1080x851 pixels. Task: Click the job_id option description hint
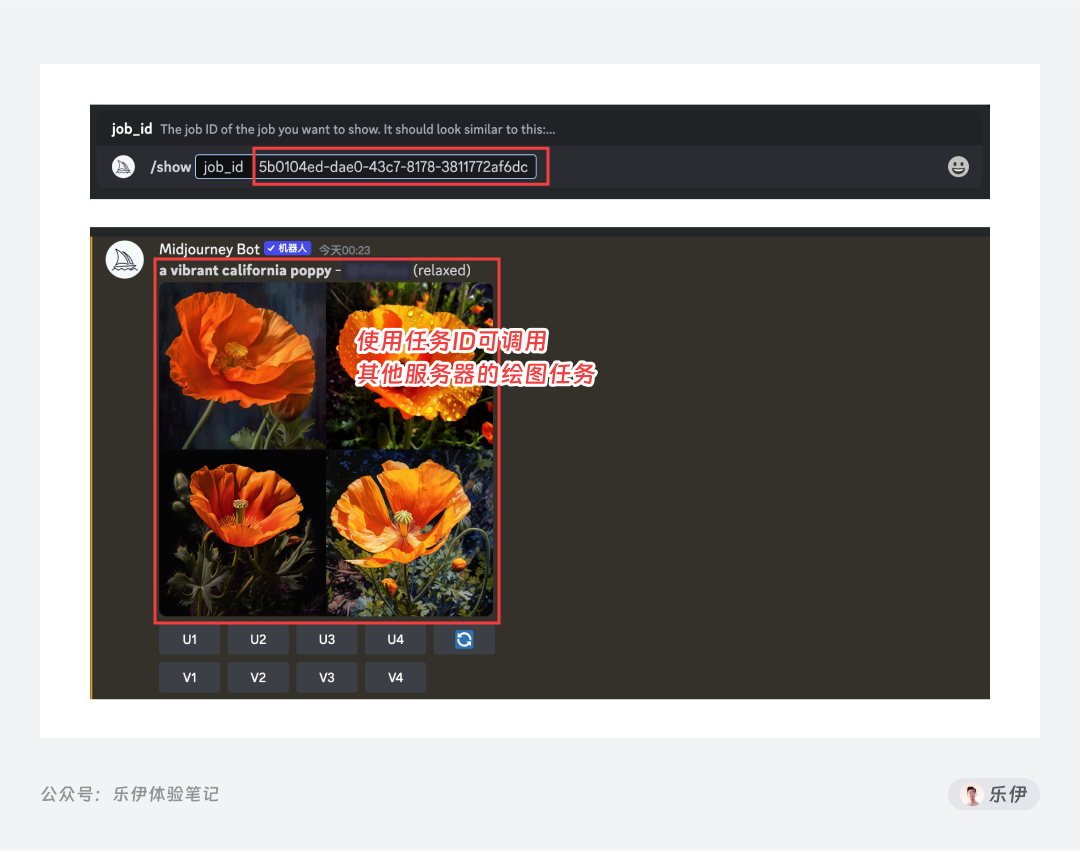357,129
